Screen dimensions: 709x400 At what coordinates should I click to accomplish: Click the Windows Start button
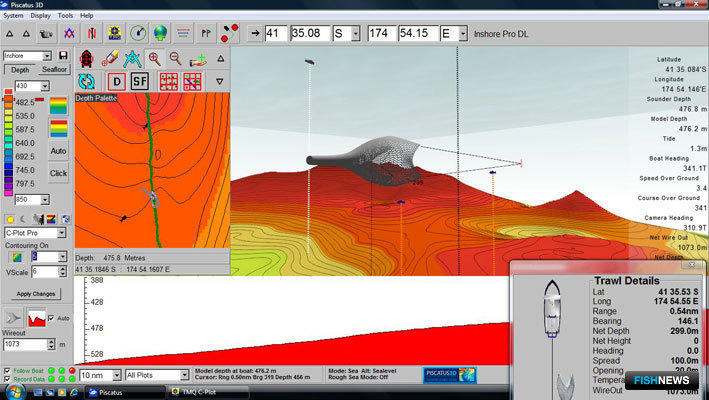(x=15, y=391)
